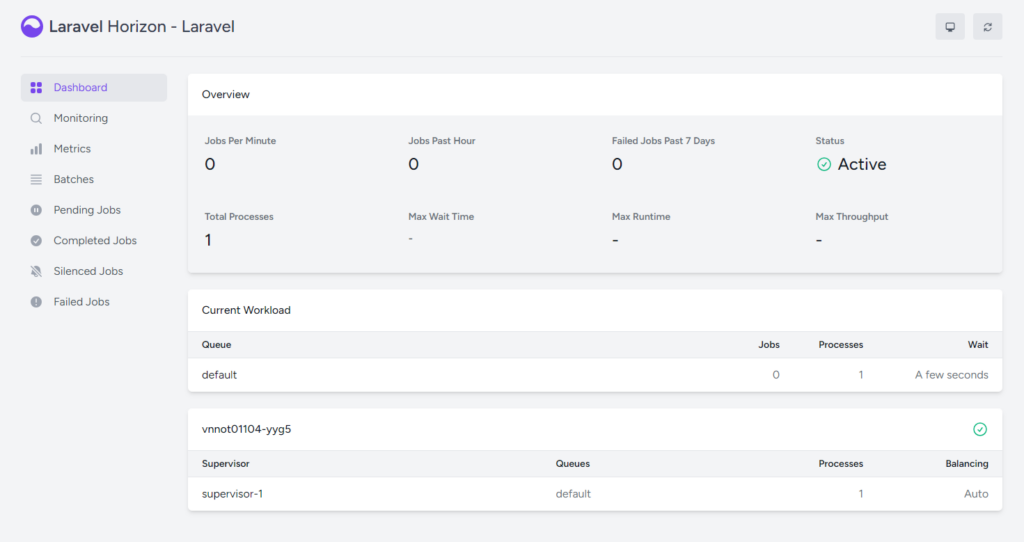Click the Monitoring magnifier icon
This screenshot has height=542, width=1024.
(x=36, y=118)
